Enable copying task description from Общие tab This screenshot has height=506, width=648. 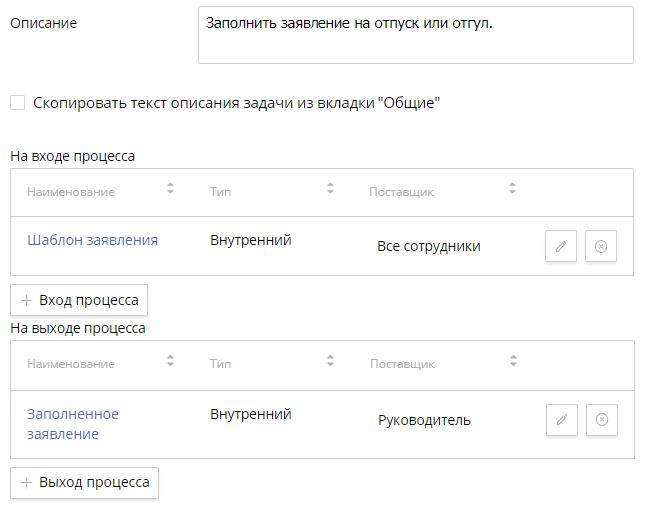click(18, 102)
